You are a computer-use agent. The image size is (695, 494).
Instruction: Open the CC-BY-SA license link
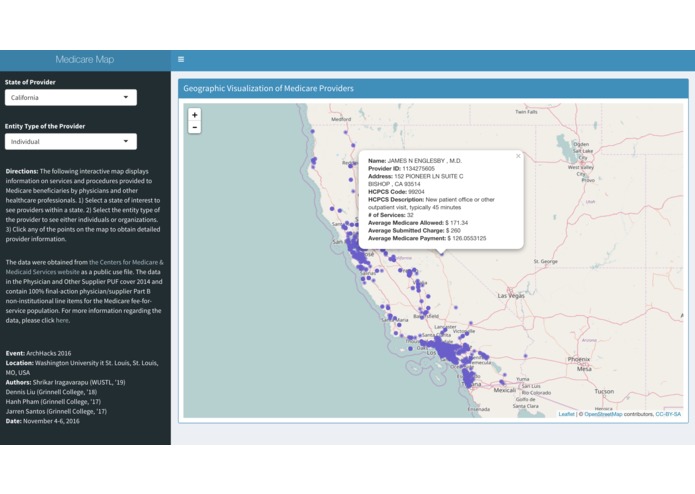coord(668,414)
